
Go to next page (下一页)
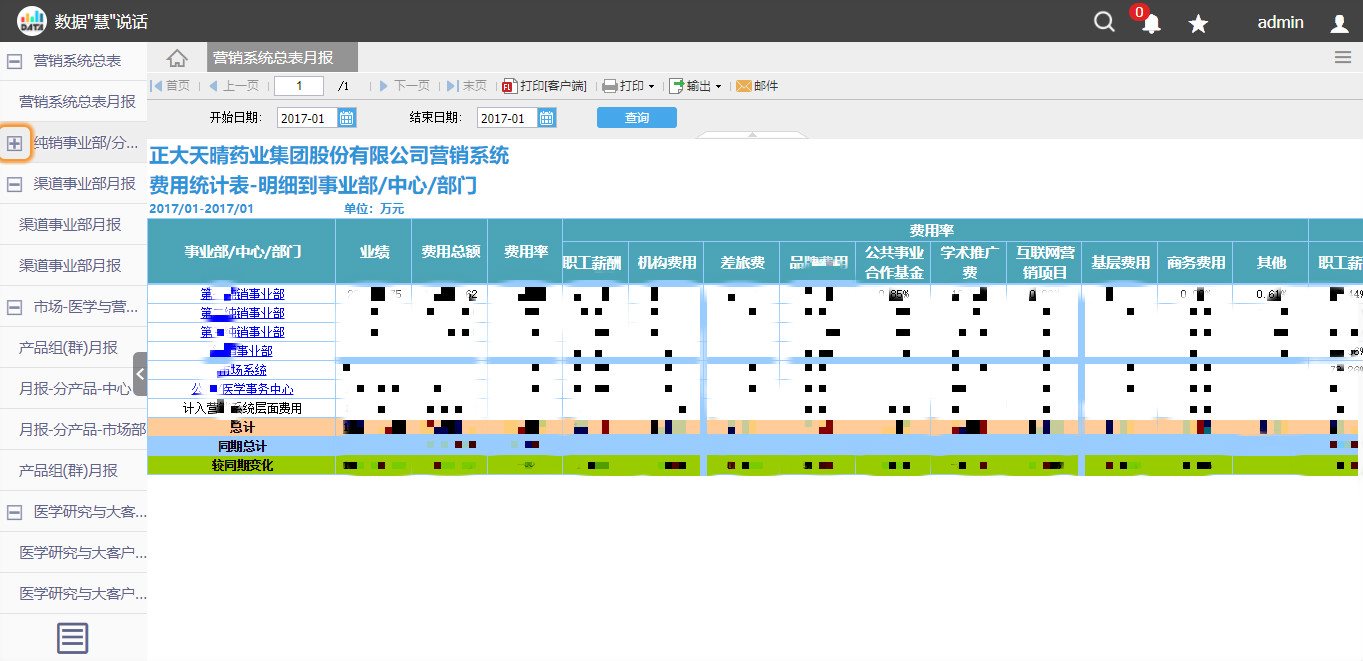404,86
